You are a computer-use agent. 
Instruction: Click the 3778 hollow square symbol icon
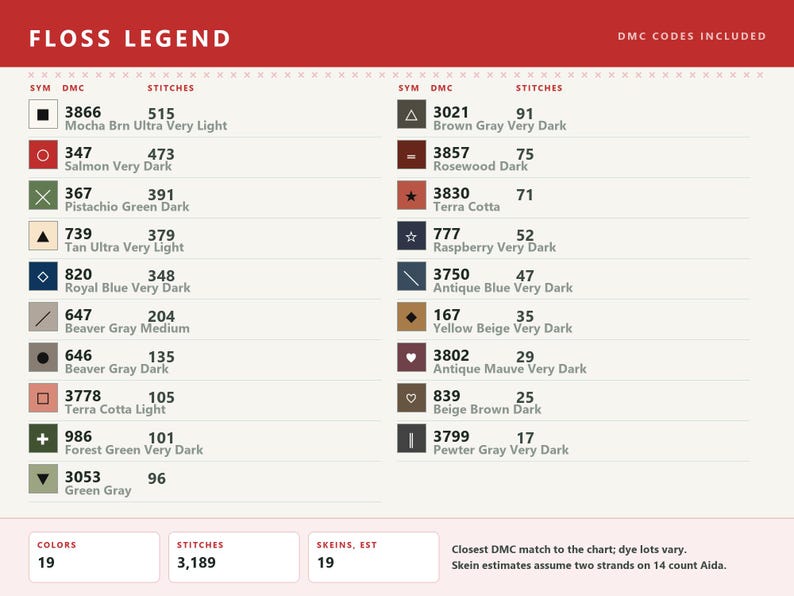click(x=43, y=398)
